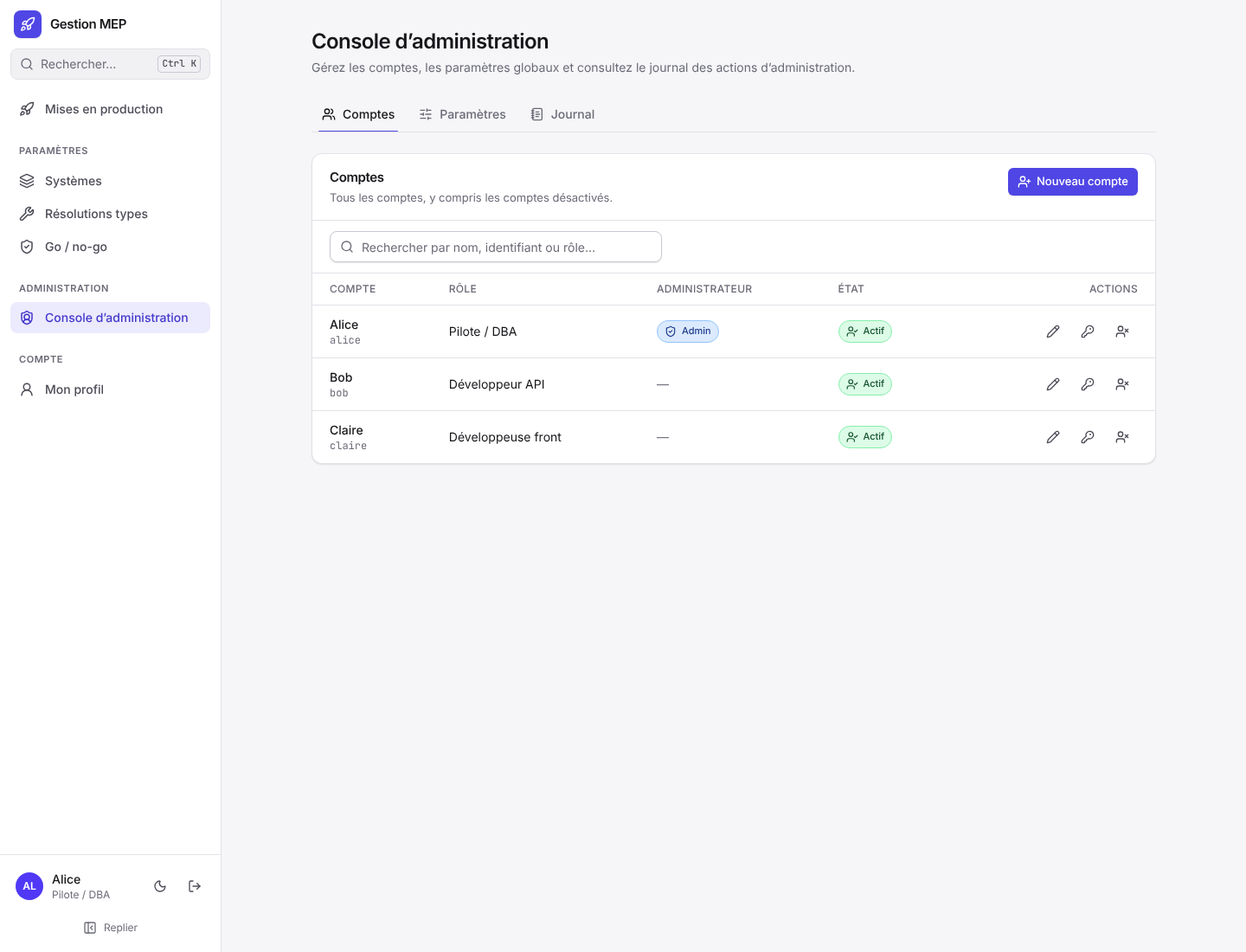Go to Résolutions types

pyautogui.click(x=110, y=214)
